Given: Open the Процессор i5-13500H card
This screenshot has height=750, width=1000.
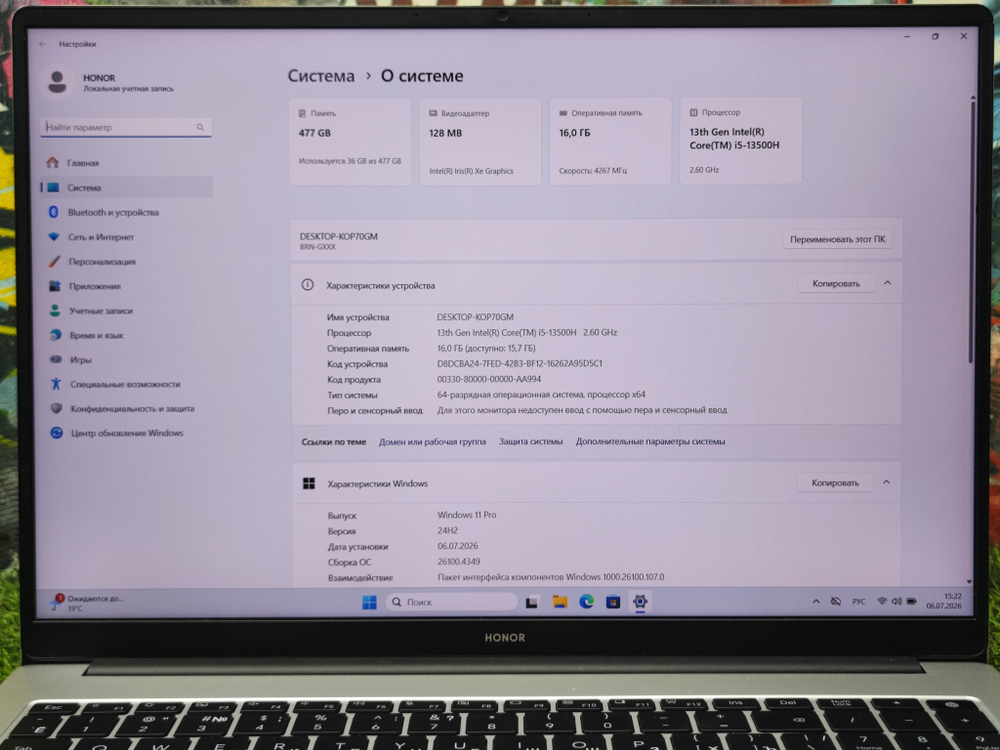Looking at the screenshot, I should [x=740, y=141].
